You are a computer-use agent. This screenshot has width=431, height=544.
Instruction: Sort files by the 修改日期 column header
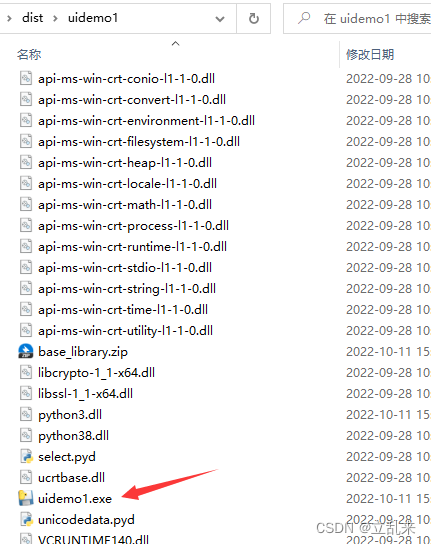click(370, 54)
